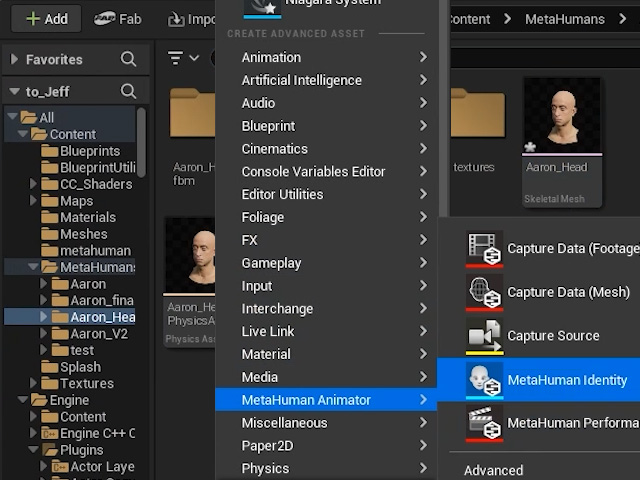The height and width of the screenshot is (480, 640).
Task: Collapse the to_Jeff section arrow
Action: click(x=15, y=91)
